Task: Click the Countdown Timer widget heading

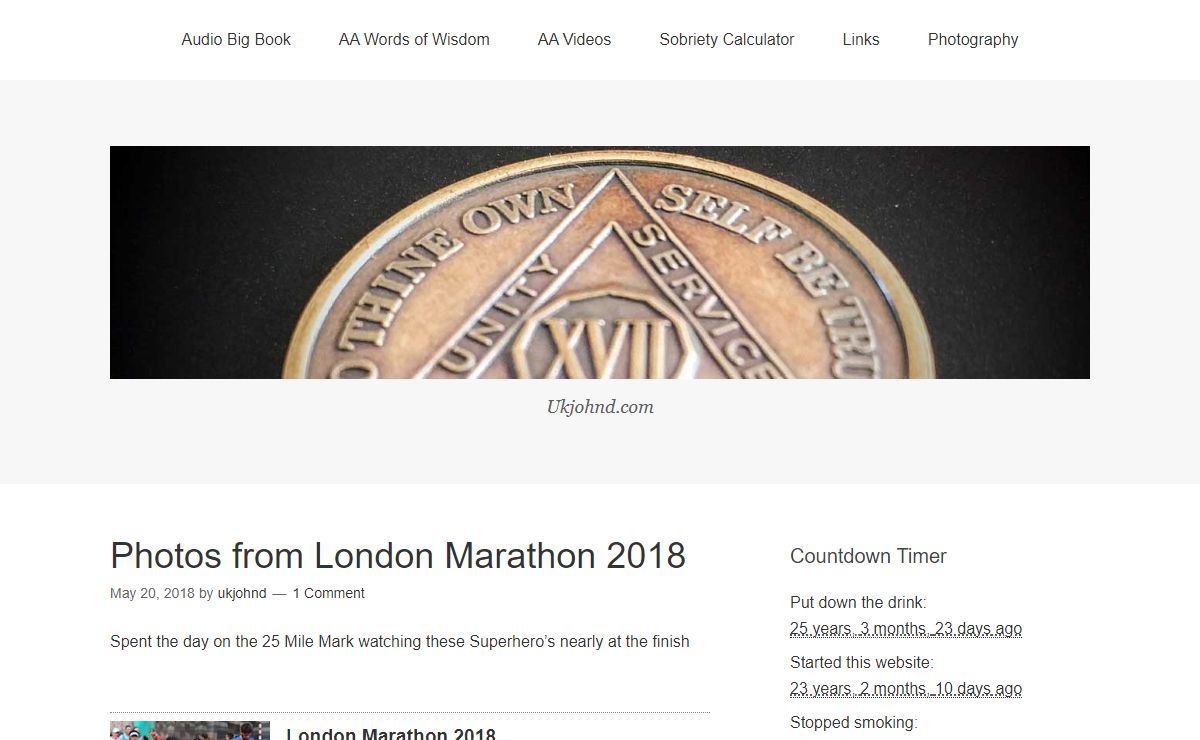Action: pyautogui.click(x=868, y=556)
